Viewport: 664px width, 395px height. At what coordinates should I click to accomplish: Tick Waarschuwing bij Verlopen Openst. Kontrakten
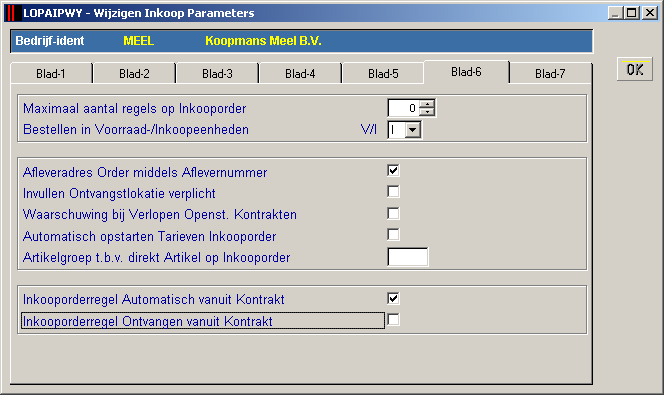(x=393, y=213)
